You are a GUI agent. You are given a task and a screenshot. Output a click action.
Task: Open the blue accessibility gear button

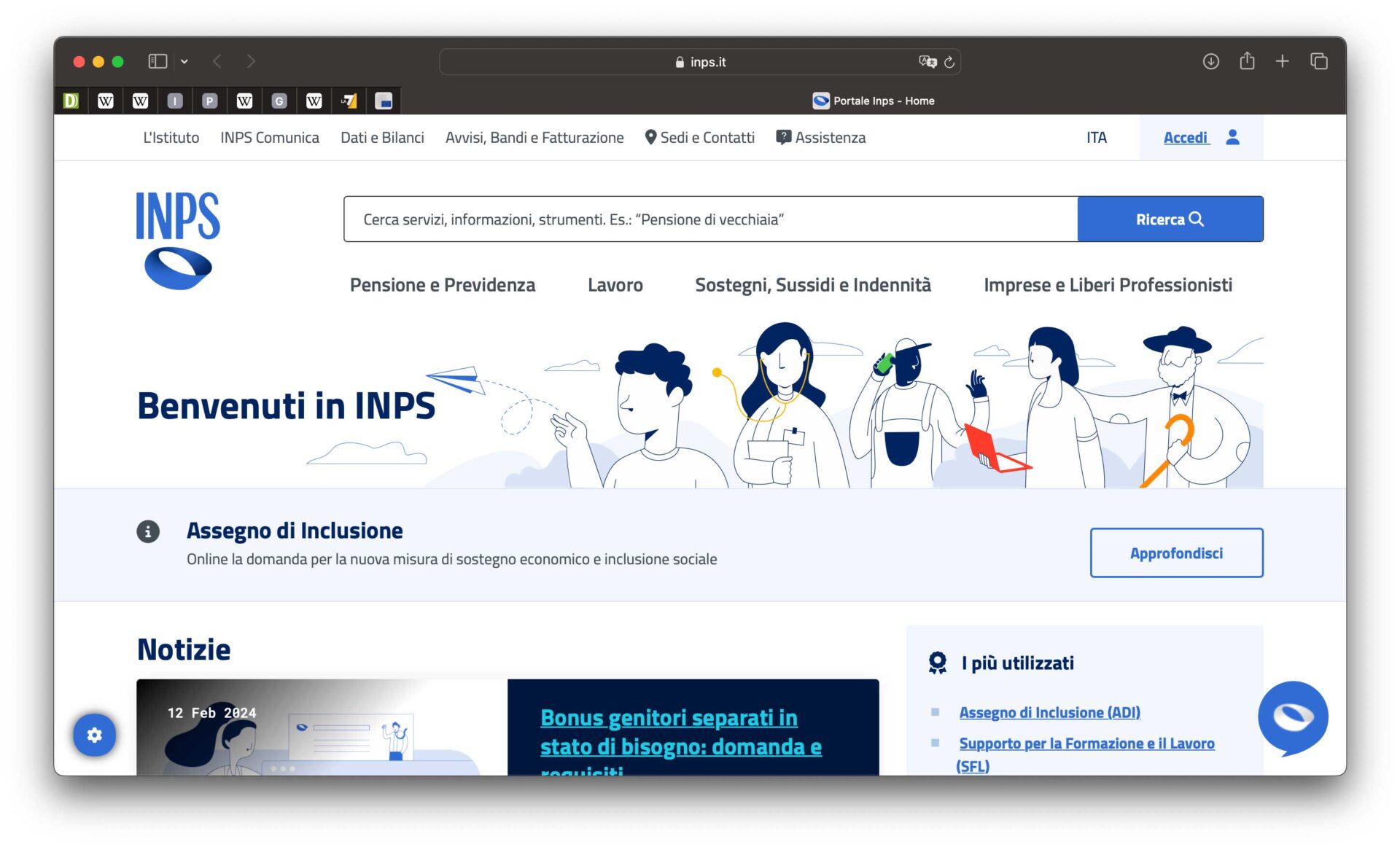(94, 735)
